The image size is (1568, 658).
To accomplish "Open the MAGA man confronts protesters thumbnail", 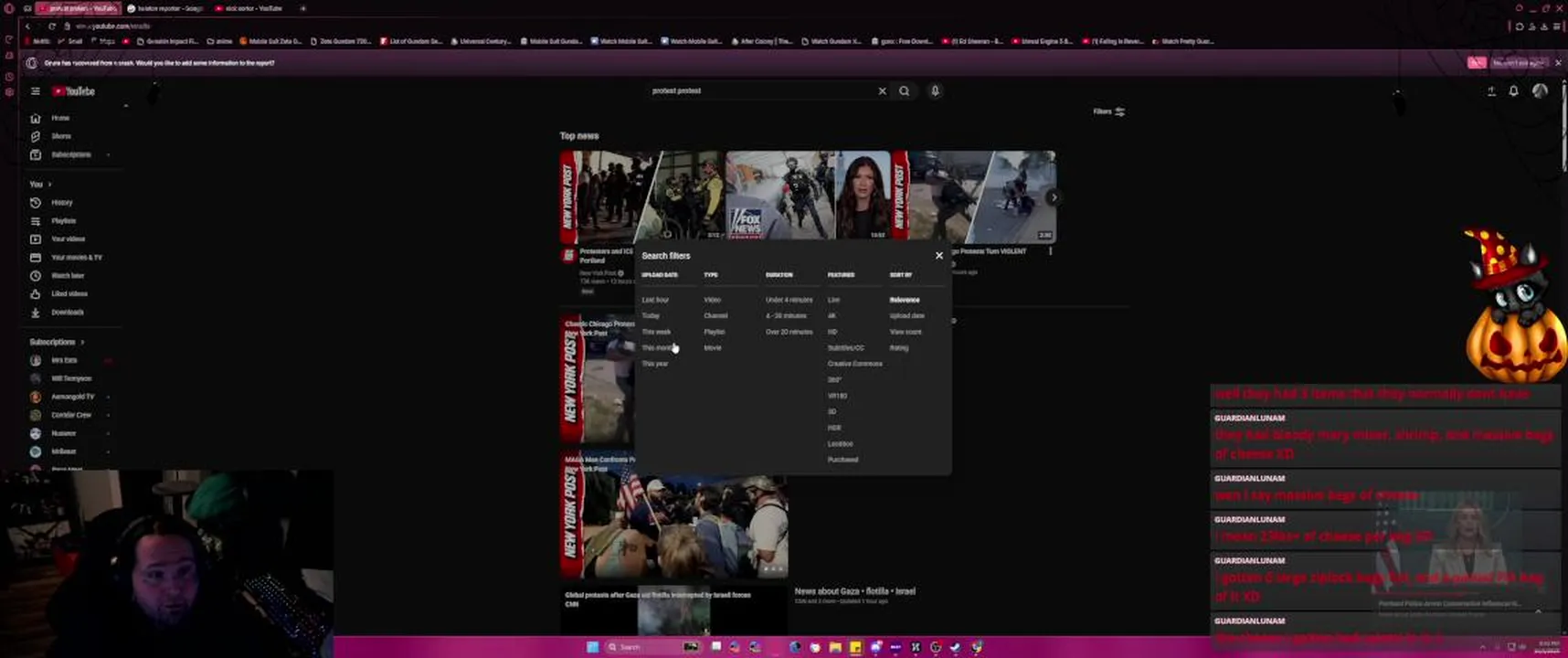I will [x=675, y=515].
